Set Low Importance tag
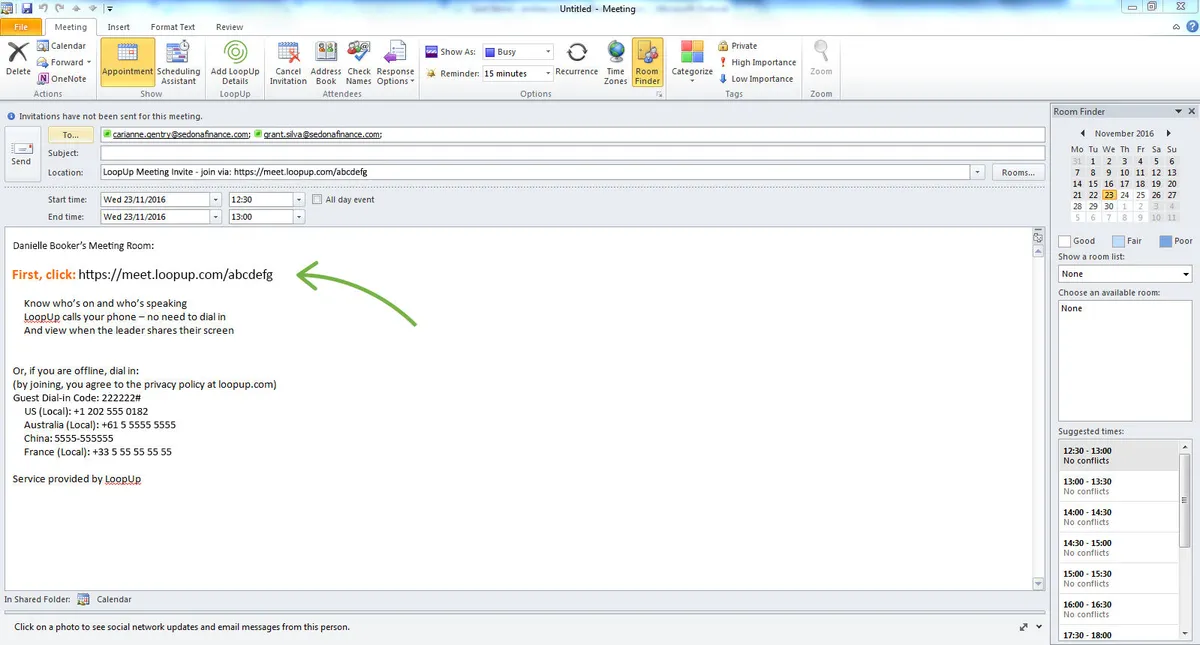Screen dimensions: 1200x645 (755, 79)
